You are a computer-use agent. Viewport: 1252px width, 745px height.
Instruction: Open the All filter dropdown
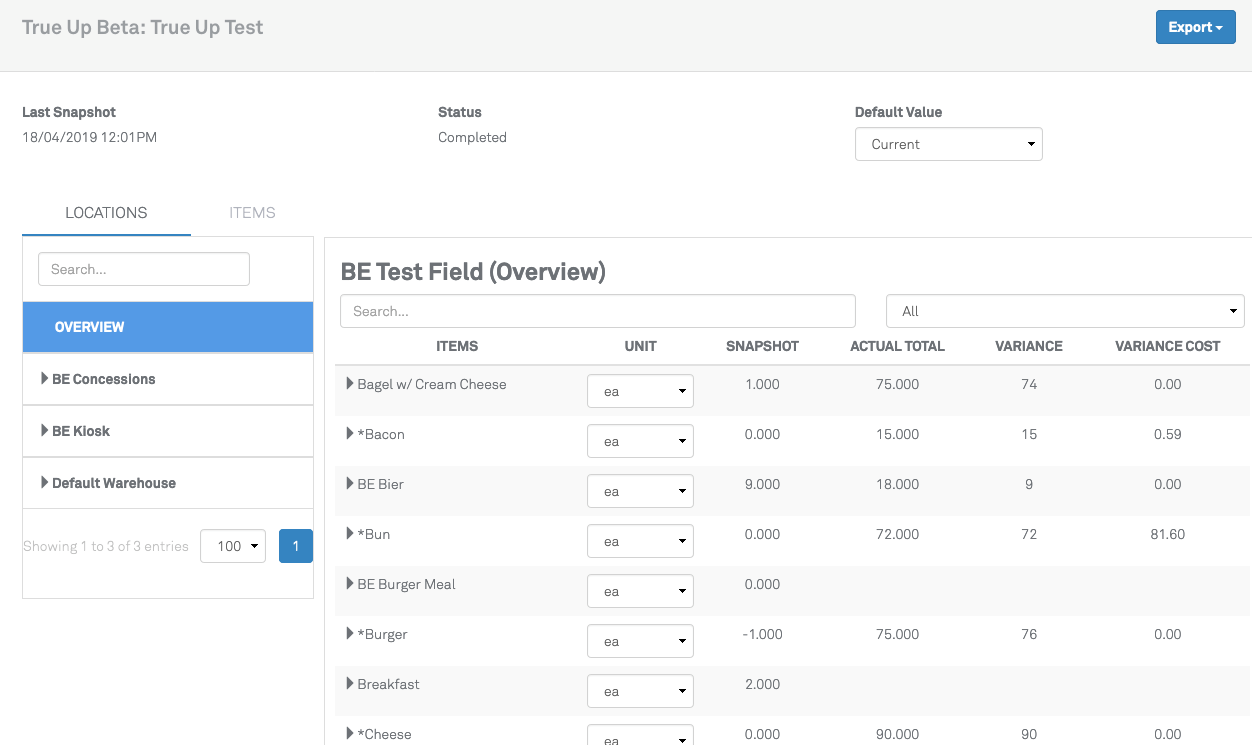point(1064,311)
